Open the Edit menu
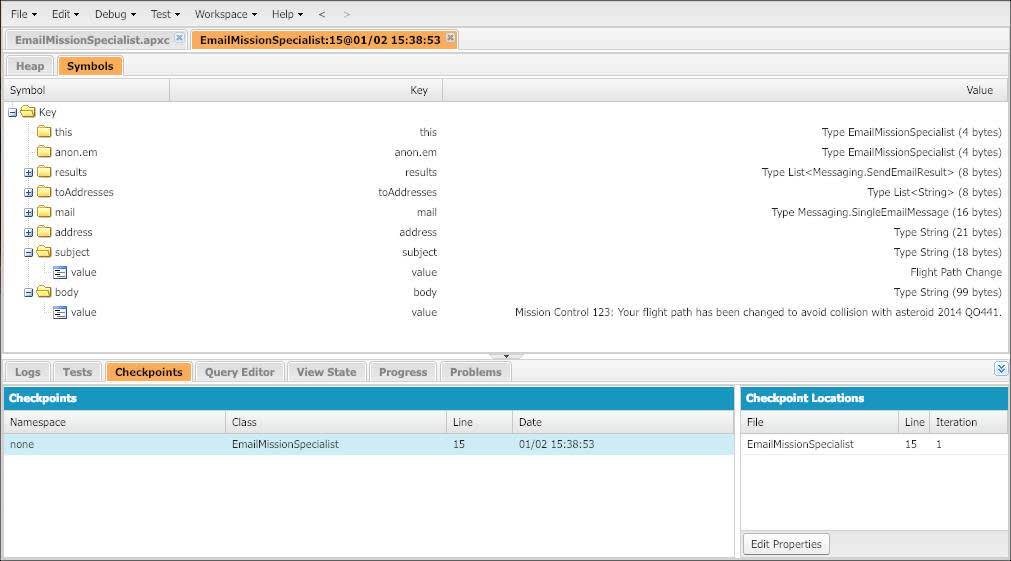 65,14
